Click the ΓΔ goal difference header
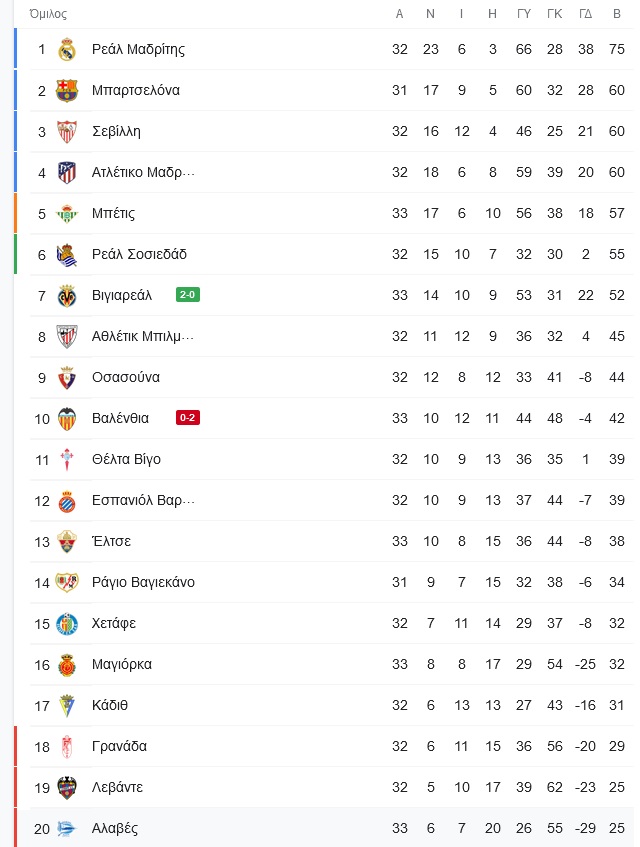Screen dimensions: 640x847 pos(585,14)
